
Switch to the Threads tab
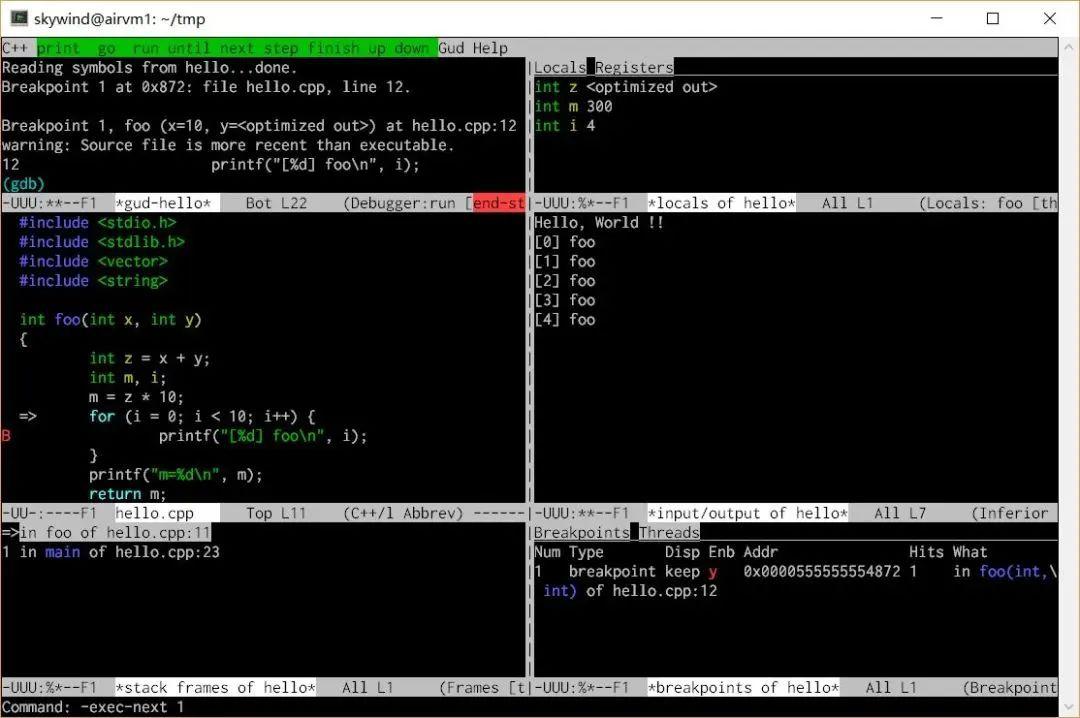(x=669, y=533)
